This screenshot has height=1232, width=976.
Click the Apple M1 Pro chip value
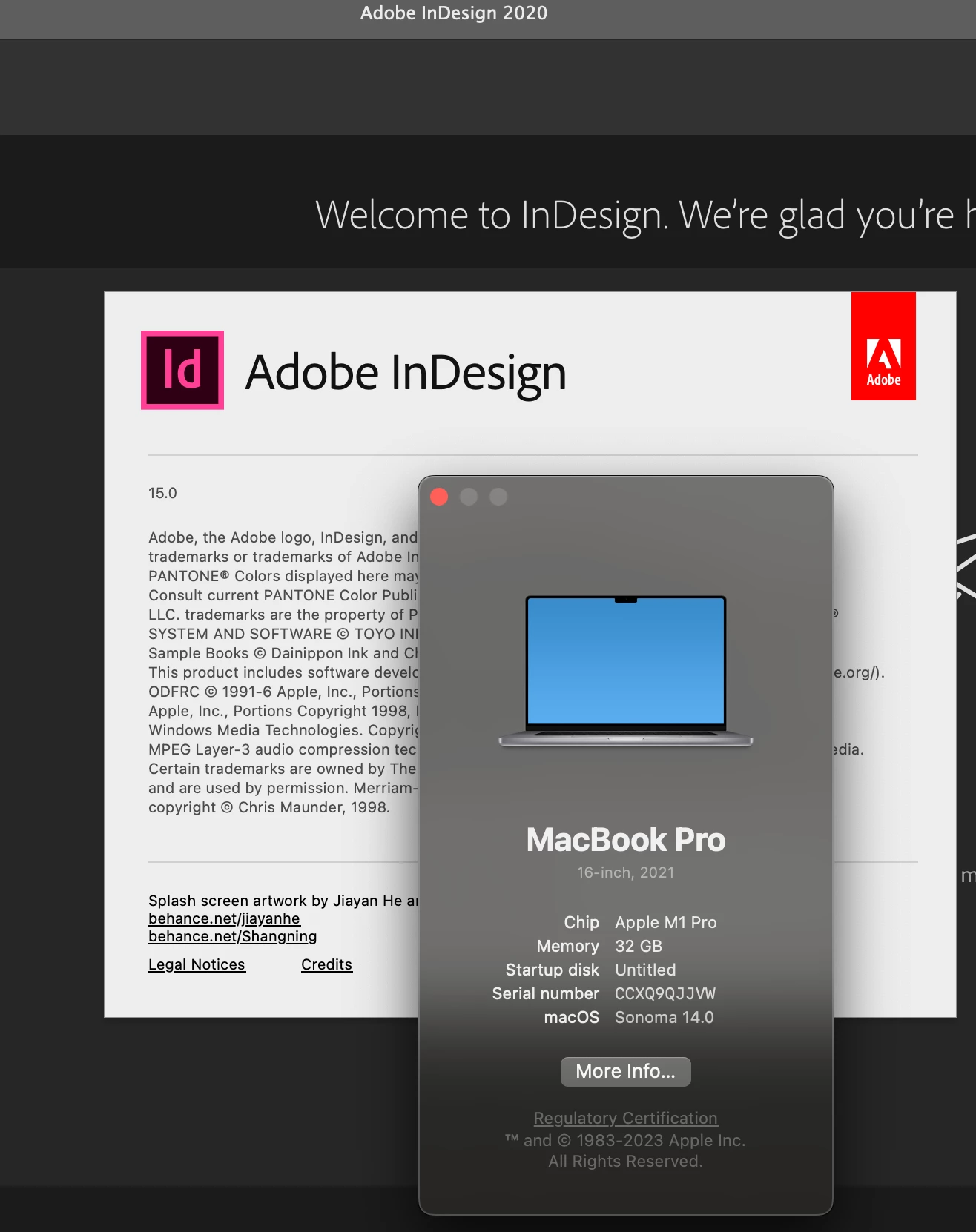[666, 922]
